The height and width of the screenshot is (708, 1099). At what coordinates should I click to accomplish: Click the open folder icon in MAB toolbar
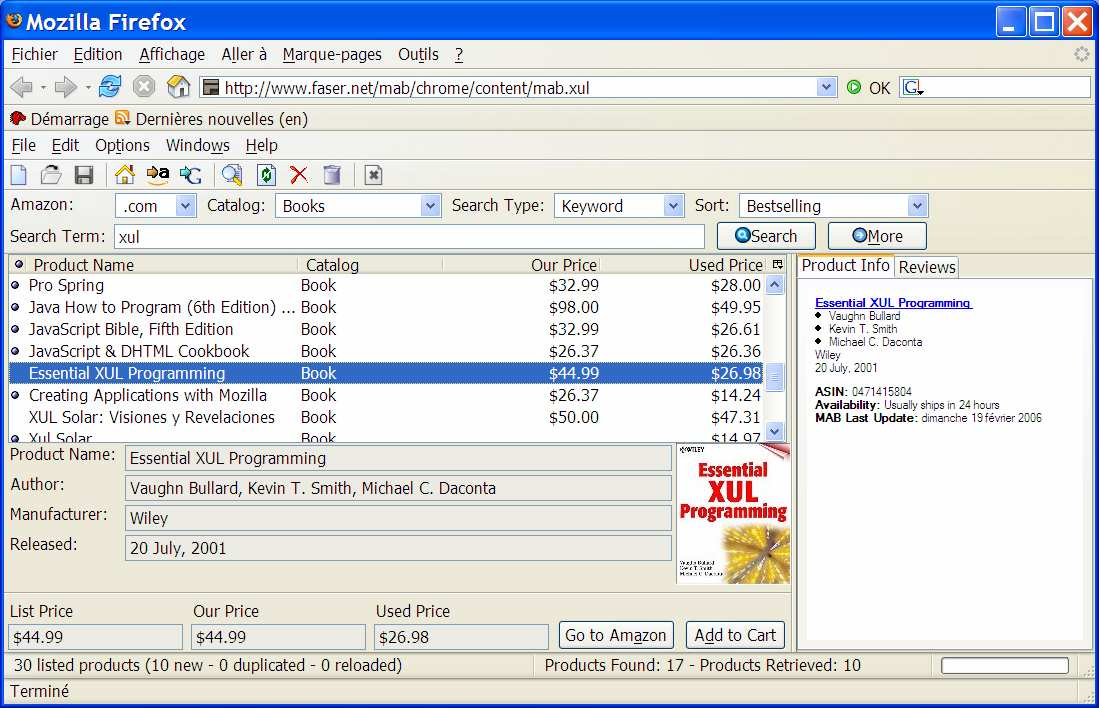[51, 175]
